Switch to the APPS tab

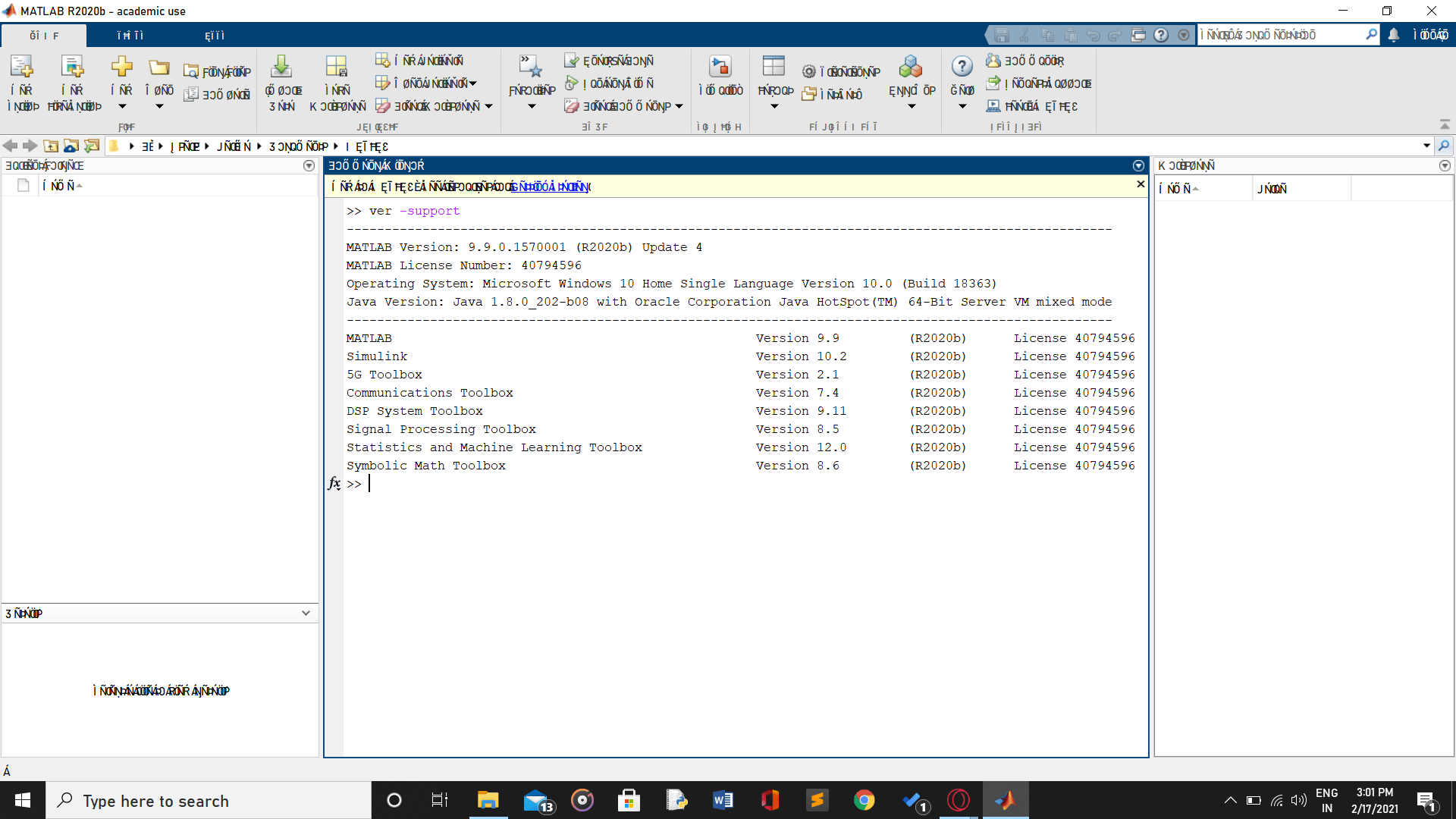click(x=215, y=36)
